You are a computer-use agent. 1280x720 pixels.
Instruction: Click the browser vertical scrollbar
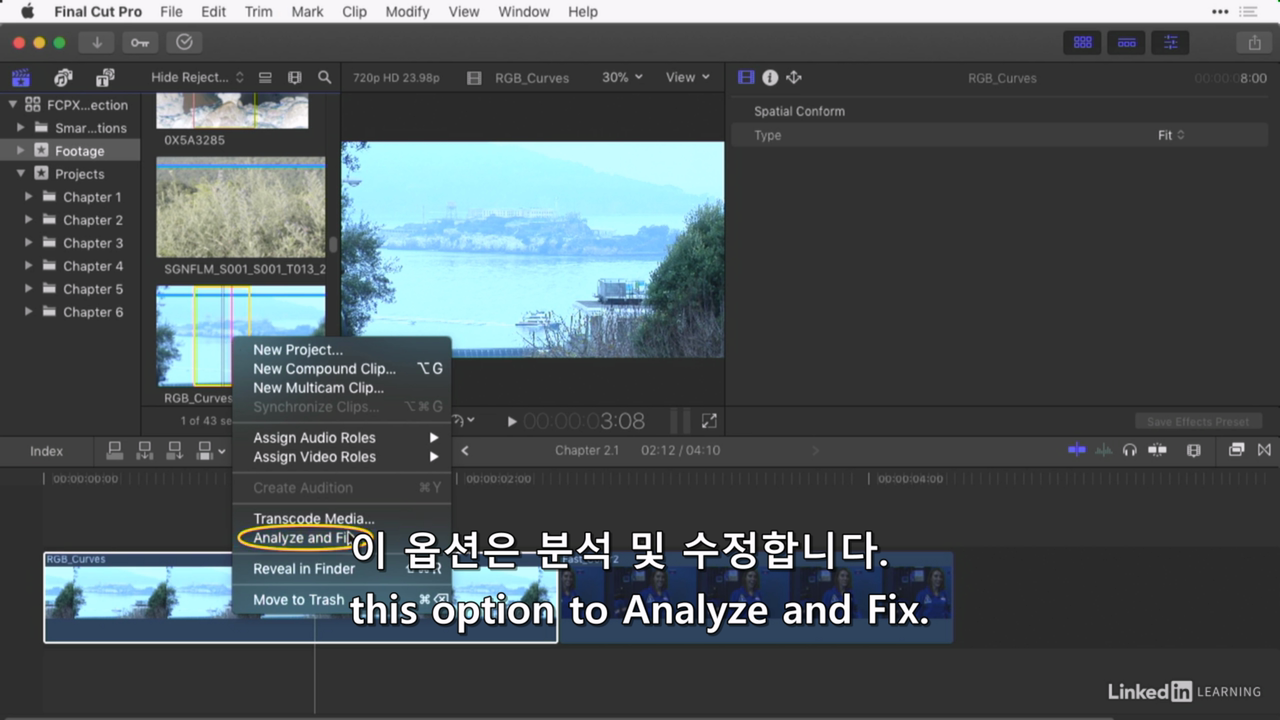tap(333, 245)
